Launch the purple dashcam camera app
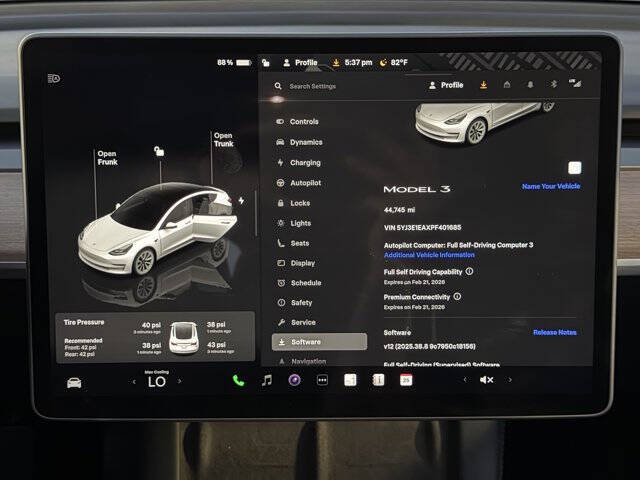This screenshot has width=640, height=480. (x=295, y=380)
